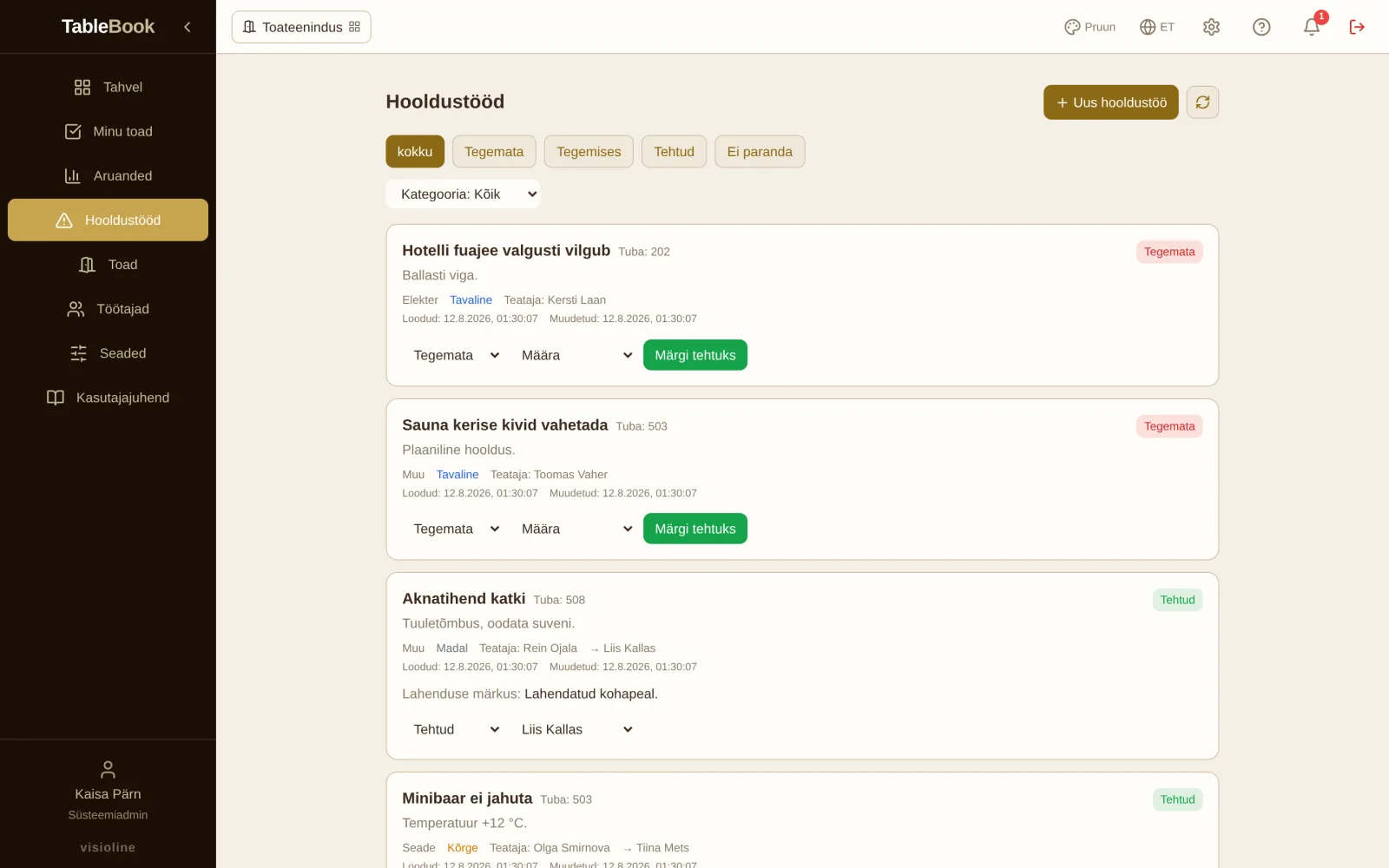Click the Tuba: 508 room label
This screenshot has height=868, width=1389.
pyautogui.click(x=559, y=600)
